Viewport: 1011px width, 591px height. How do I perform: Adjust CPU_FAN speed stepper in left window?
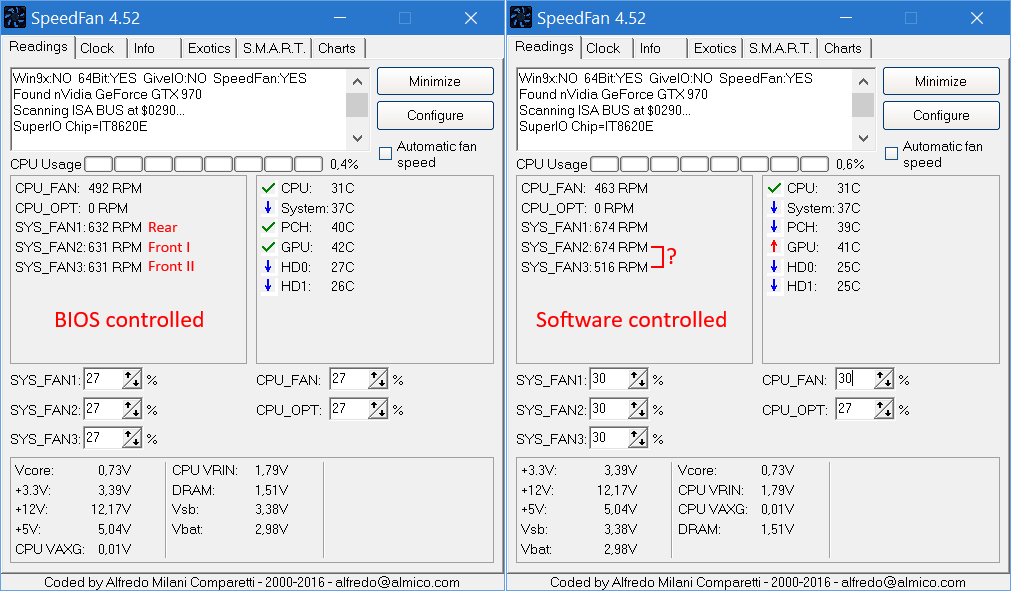[x=378, y=380]
